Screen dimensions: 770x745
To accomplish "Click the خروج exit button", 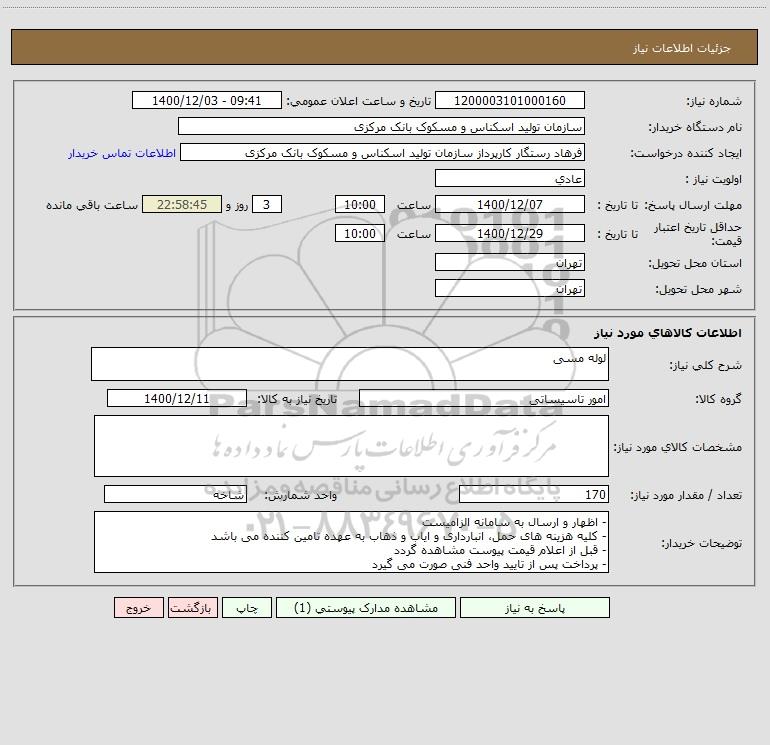I will coord(138,608).
